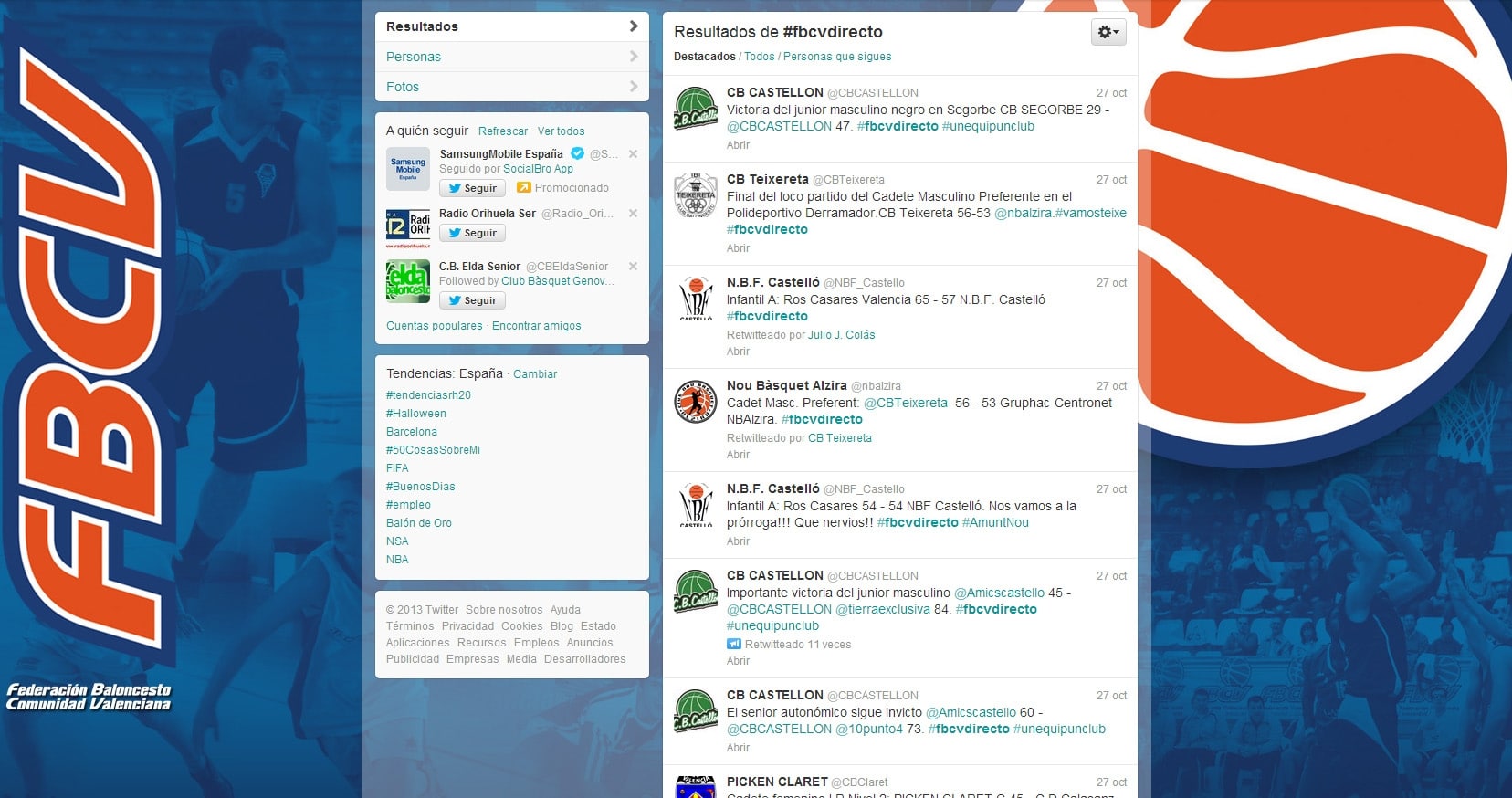1512x798 pixels.
Task: Open Radio Orihuela Ser avatar
Action: coord(408,228)
